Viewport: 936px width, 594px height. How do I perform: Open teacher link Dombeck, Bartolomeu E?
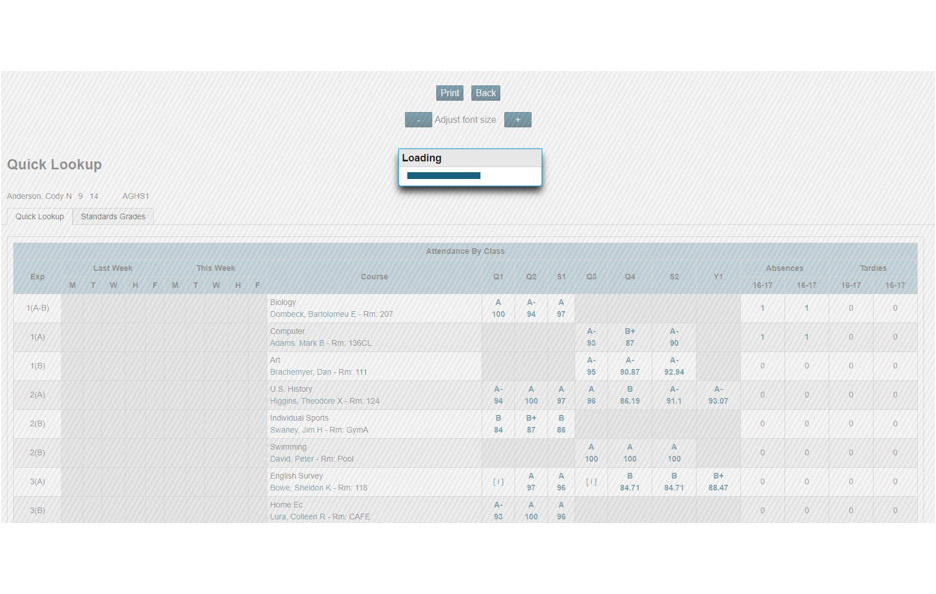[x=303, y=315]
